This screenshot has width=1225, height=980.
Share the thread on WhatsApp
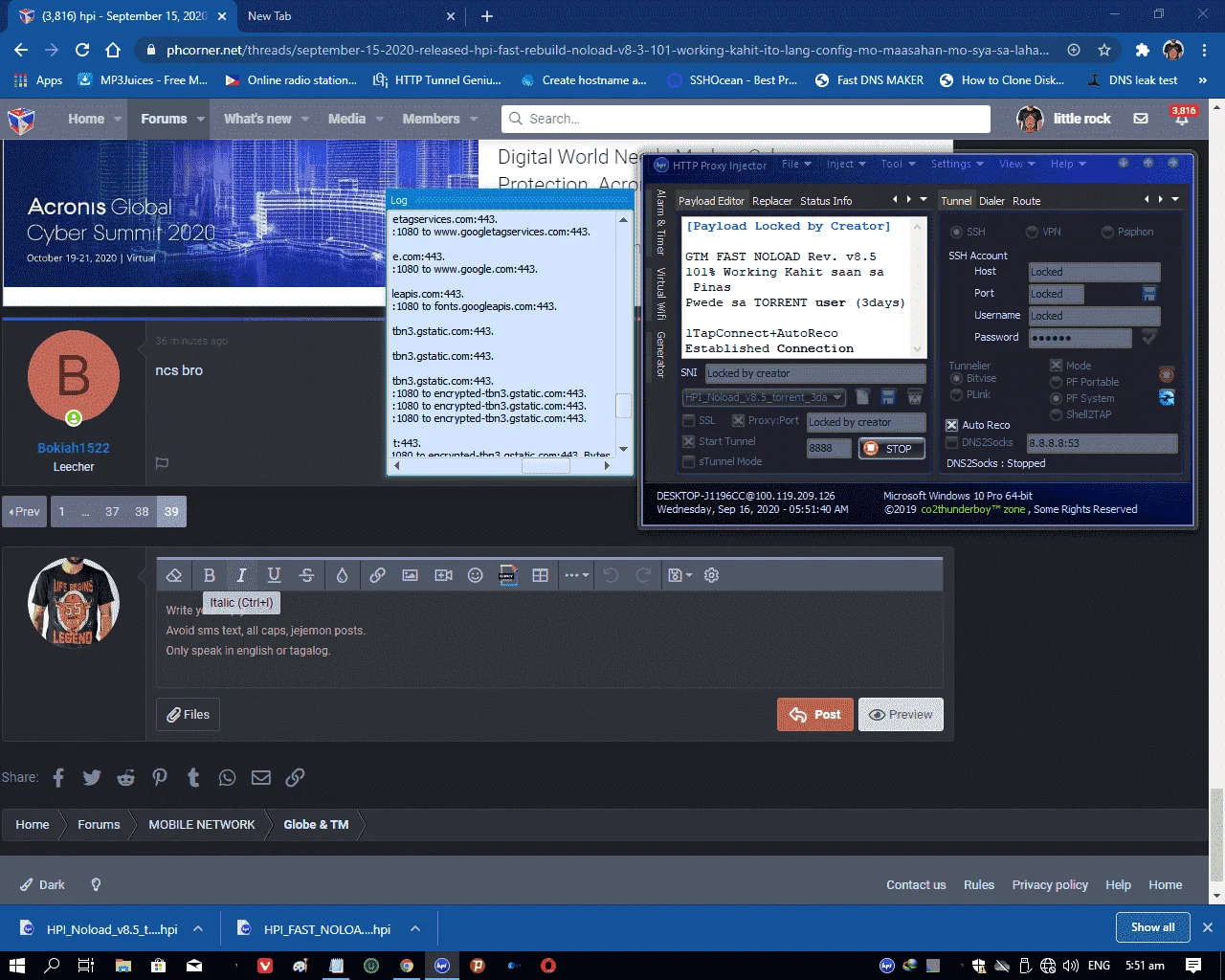pos(227,777)
